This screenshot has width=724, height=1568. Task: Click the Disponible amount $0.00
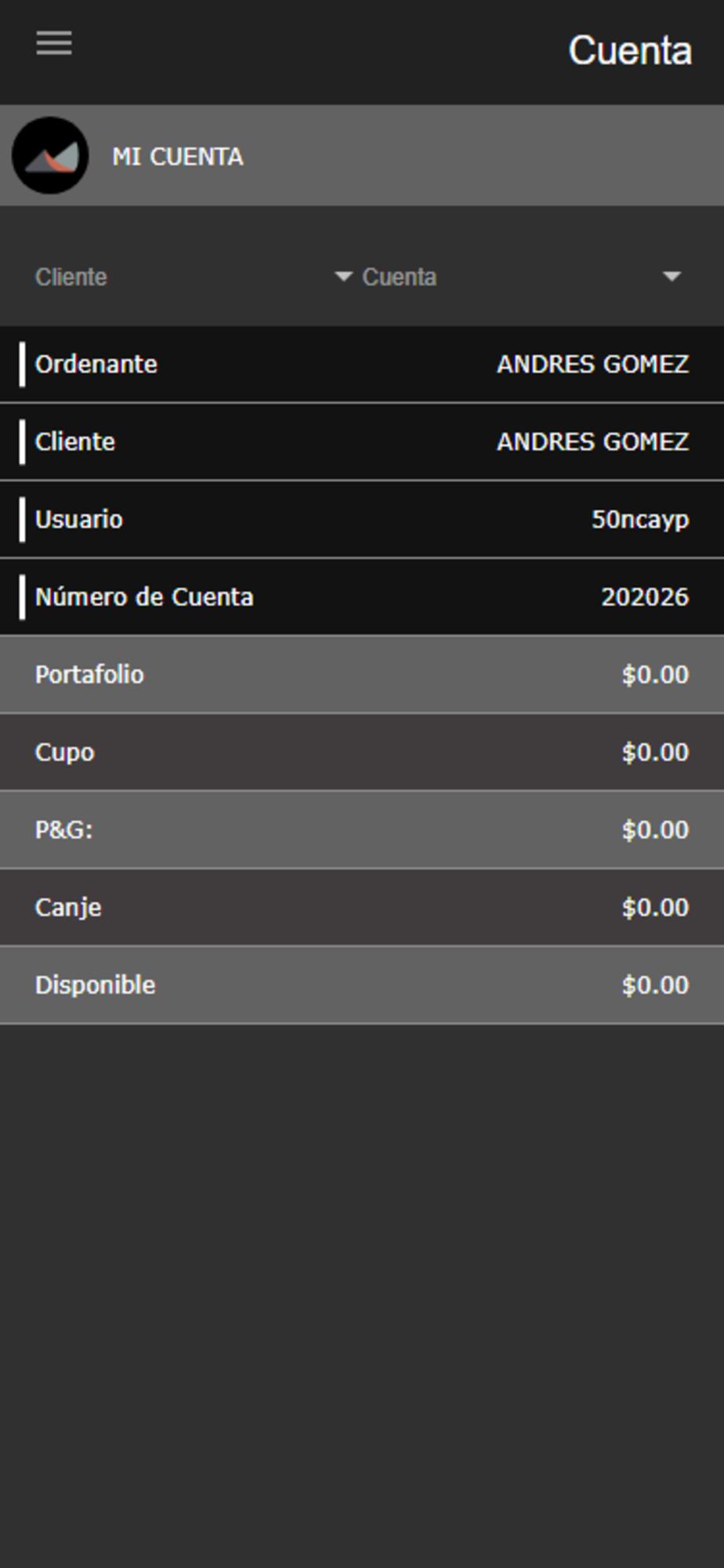pos(655,985)
